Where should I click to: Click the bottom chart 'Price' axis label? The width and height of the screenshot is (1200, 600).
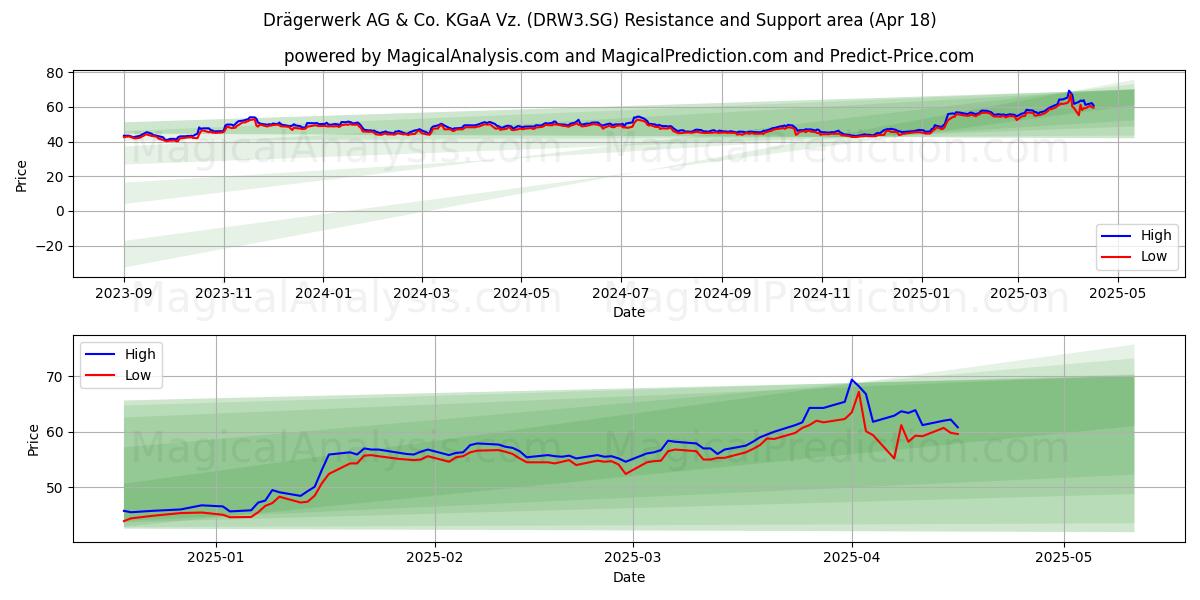pyautogui.click(x=34, y=439)
